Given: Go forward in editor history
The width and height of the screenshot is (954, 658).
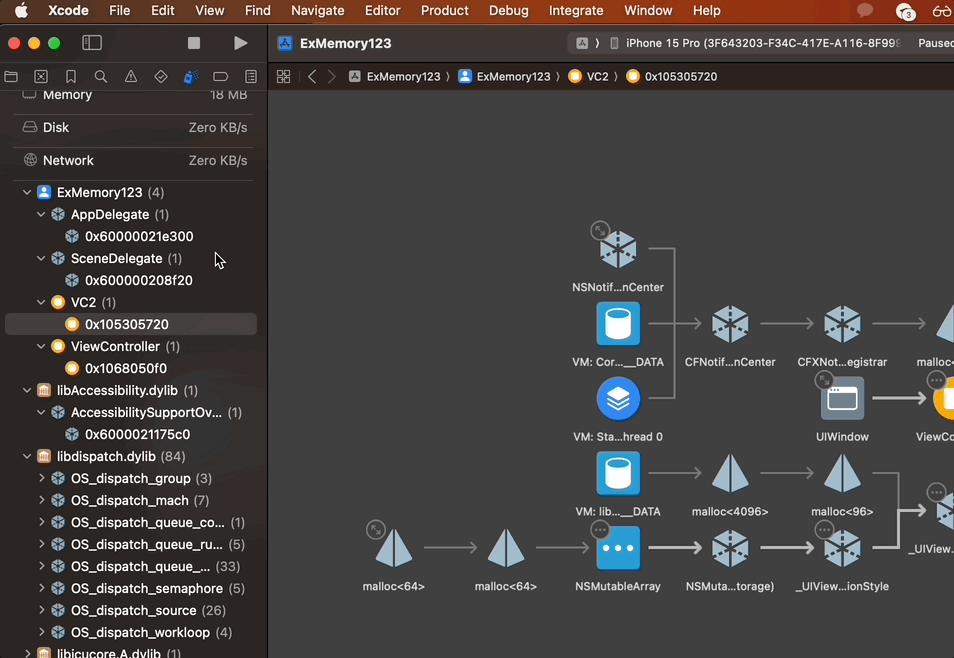Looking at the screenshot, I should (332, 77).
